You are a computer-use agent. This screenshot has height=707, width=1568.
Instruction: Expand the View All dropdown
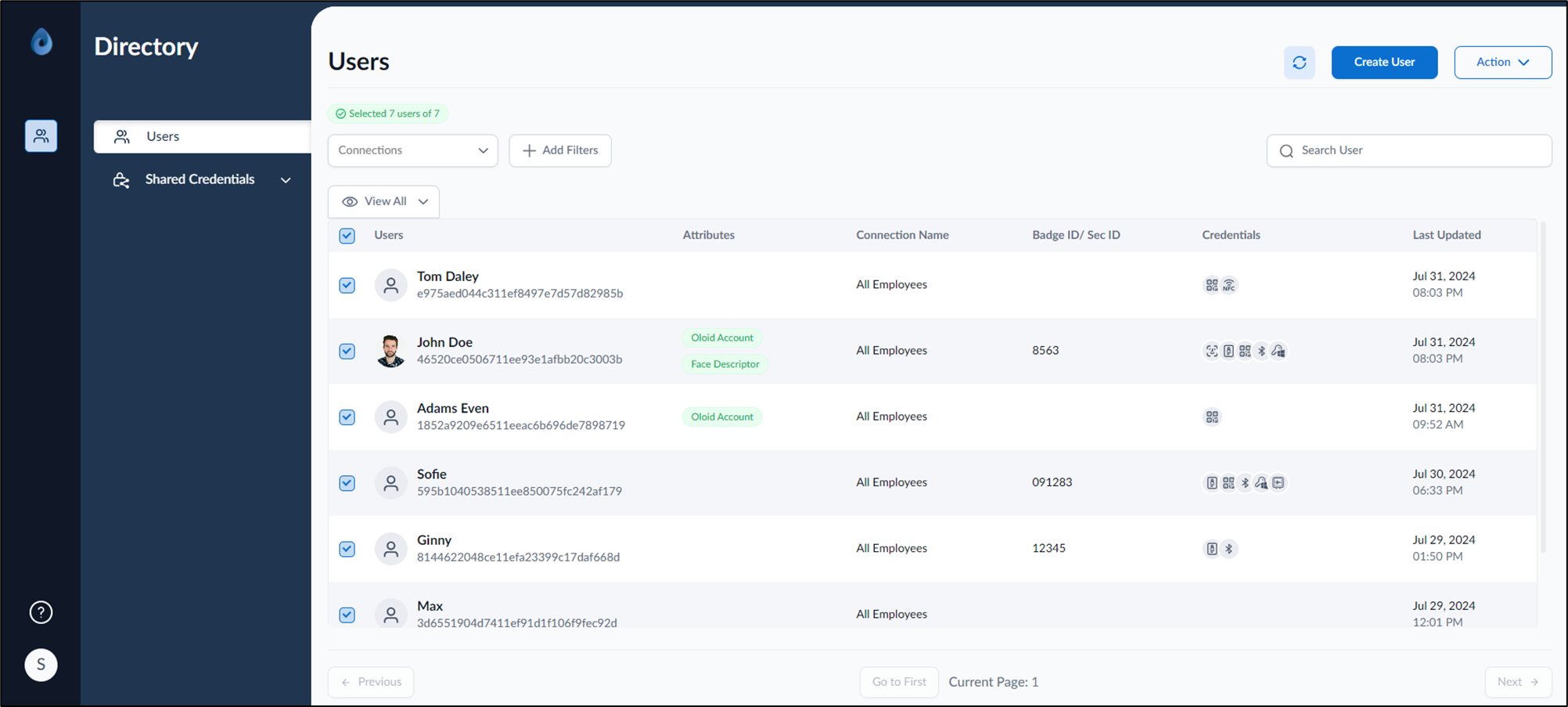pyautogui.click(x=383, y=201)
